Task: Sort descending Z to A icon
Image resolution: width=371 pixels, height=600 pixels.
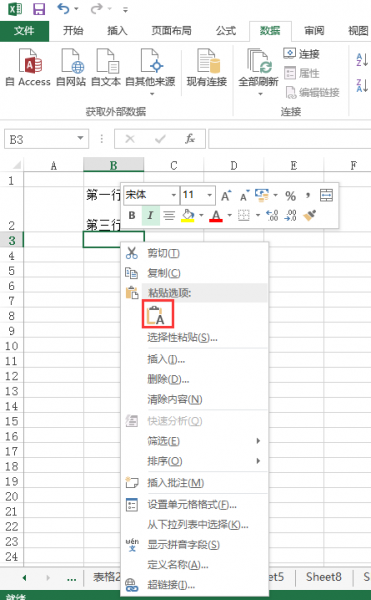Action: click(x=362, y=85)
